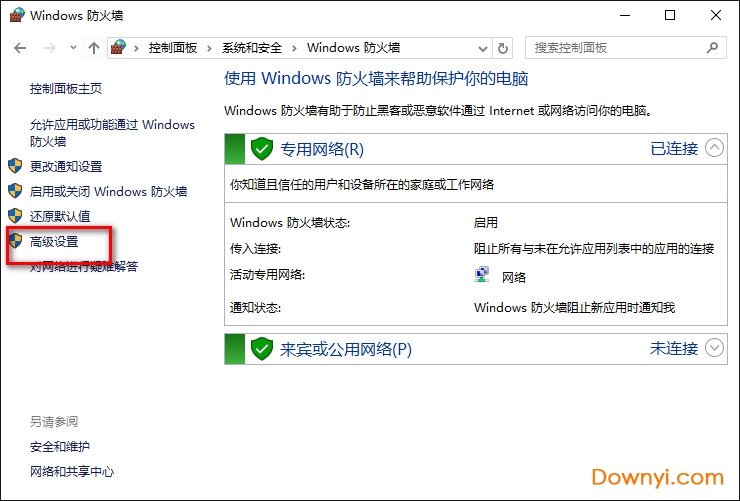Collapse the 专用网络 section chevron
The width and height of the screenshot is (740, 501).
click(714, 148)
